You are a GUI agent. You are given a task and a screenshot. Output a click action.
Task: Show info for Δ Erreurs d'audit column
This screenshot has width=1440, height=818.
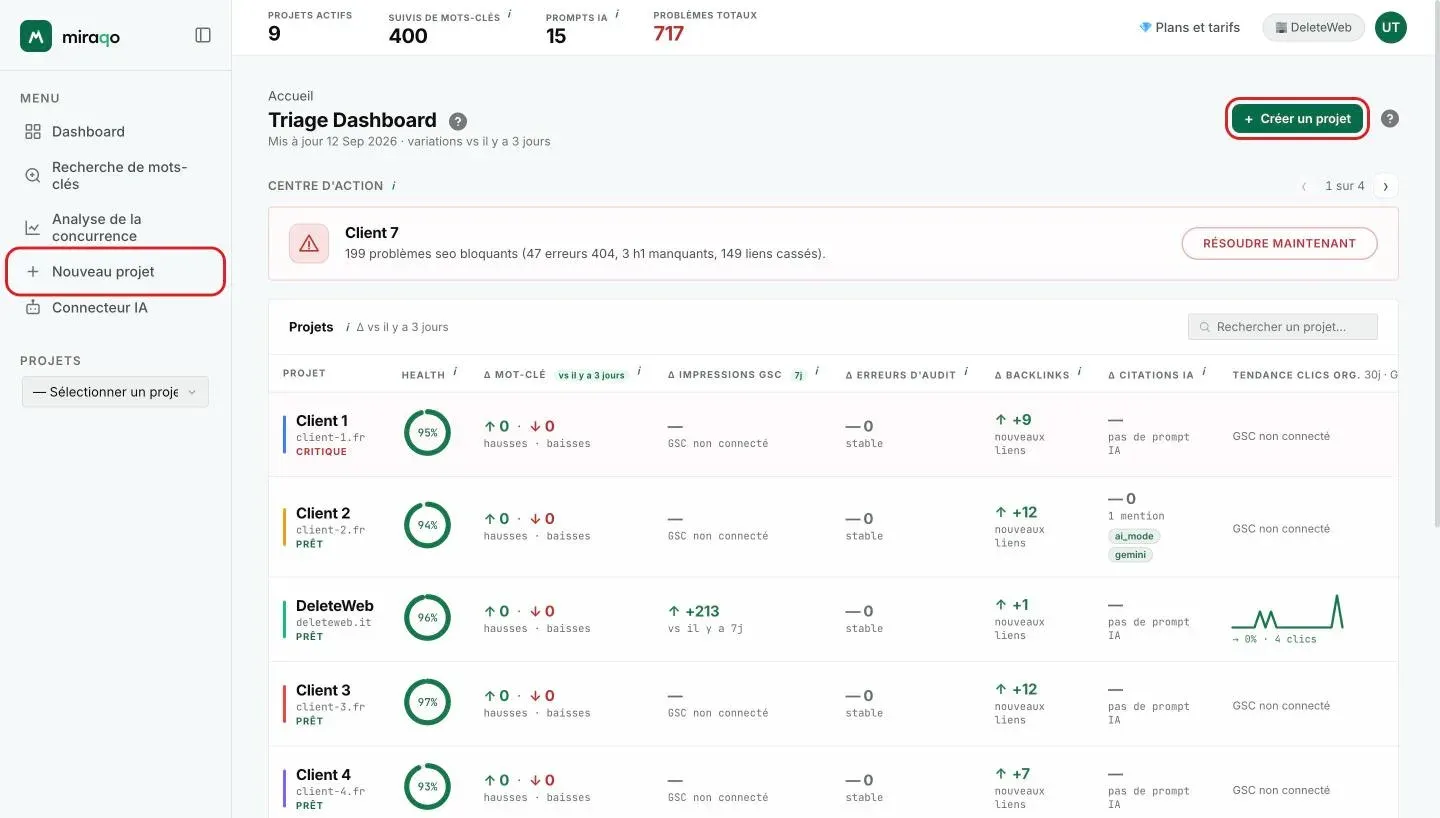point(966,371)
